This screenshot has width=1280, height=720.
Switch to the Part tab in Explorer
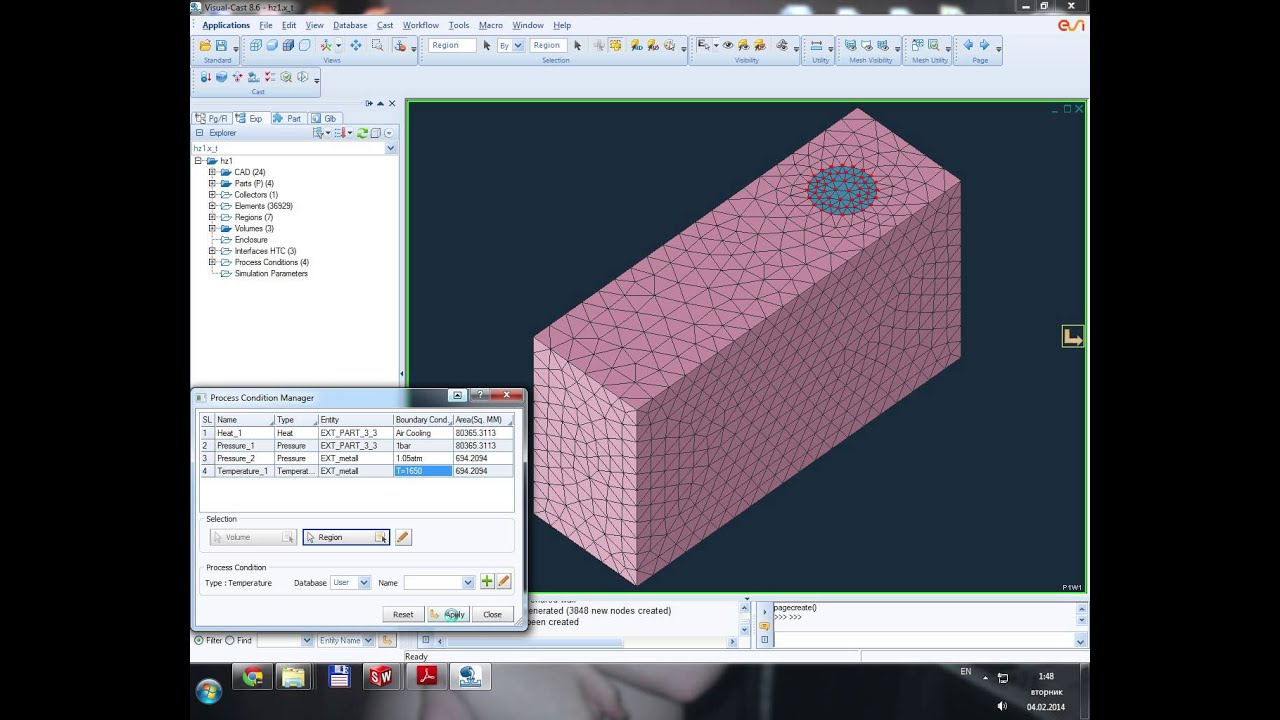click(x=288, y=118)
